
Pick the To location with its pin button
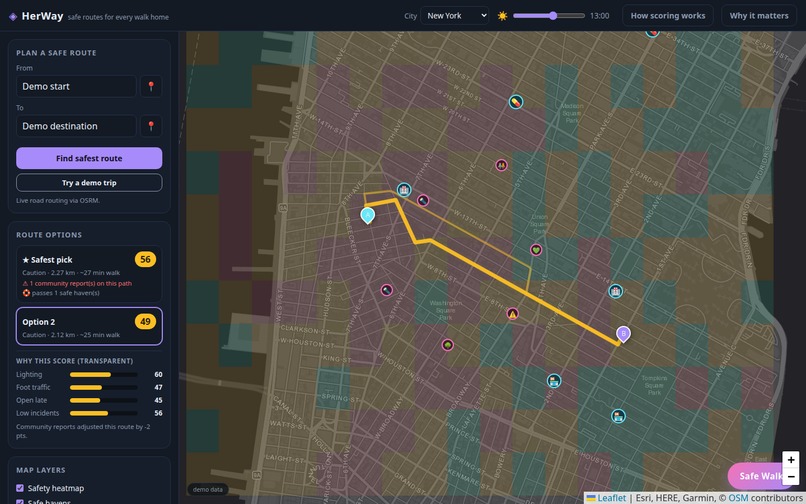point(151,126)
